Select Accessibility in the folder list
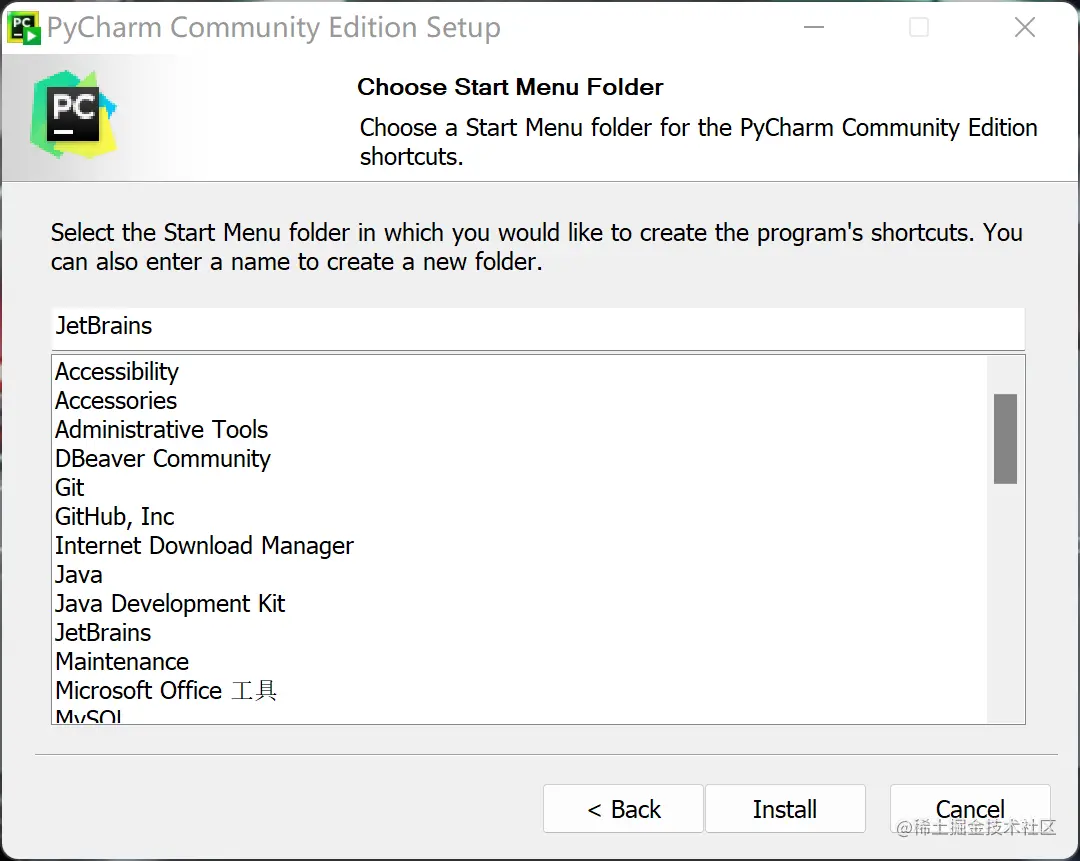The image size is (1080, 861). pos(117,372)
